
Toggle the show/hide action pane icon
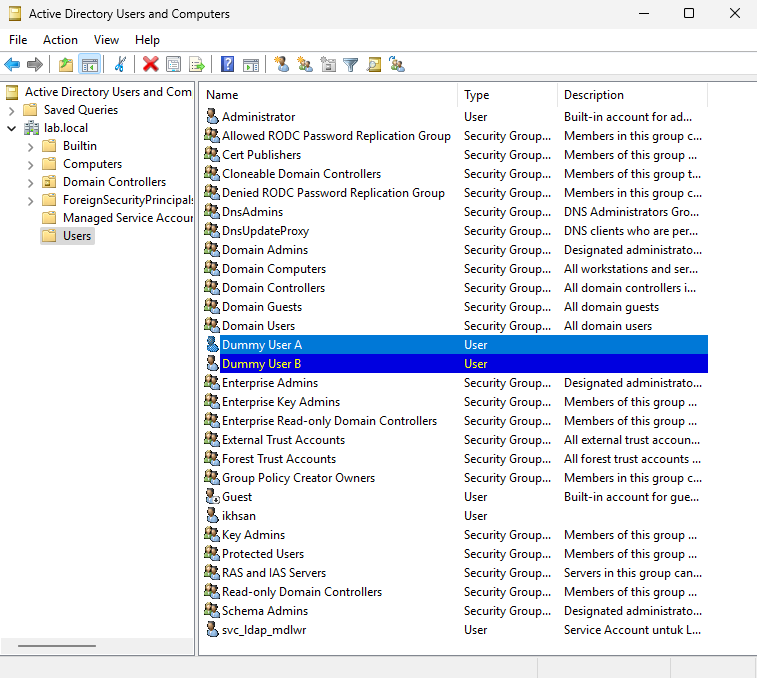click(251, 64)
